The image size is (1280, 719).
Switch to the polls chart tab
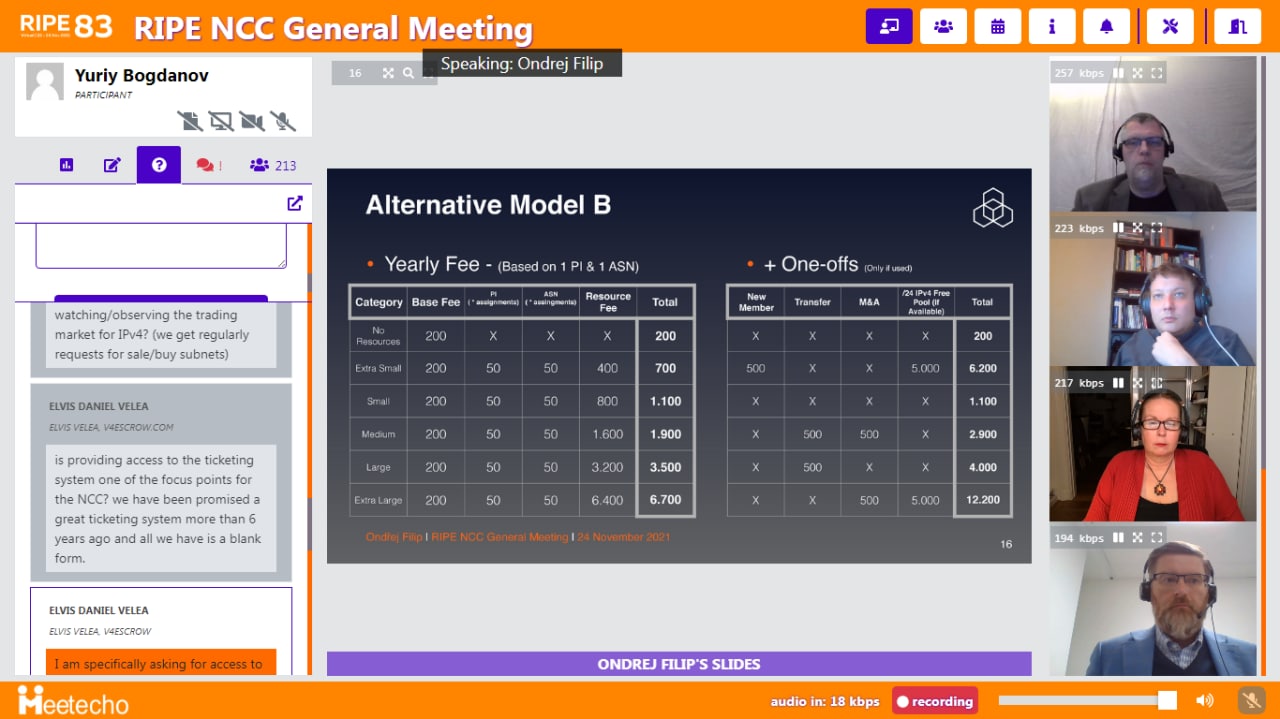(x=67, y=165)
